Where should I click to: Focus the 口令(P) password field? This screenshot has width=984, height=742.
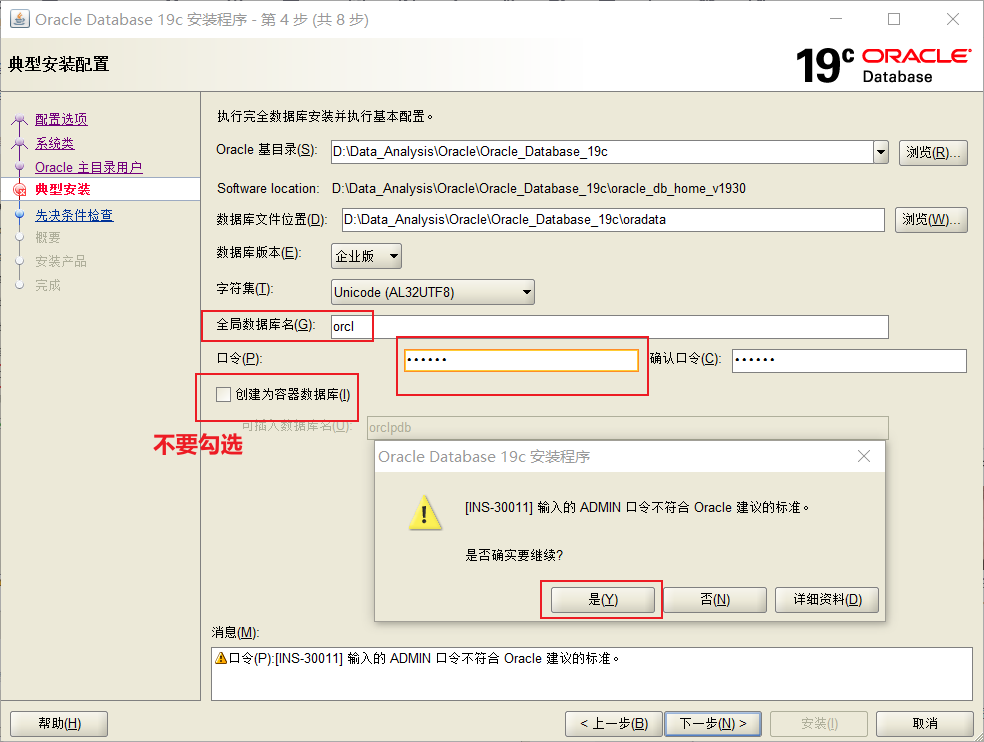[x=521, y=360]
